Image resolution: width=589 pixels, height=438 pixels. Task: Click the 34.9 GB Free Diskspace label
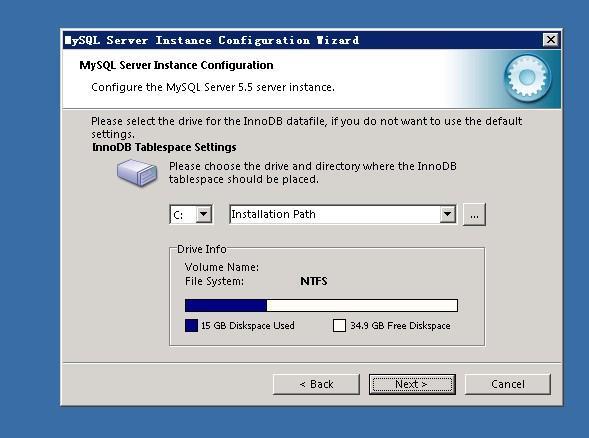[400, 326]
